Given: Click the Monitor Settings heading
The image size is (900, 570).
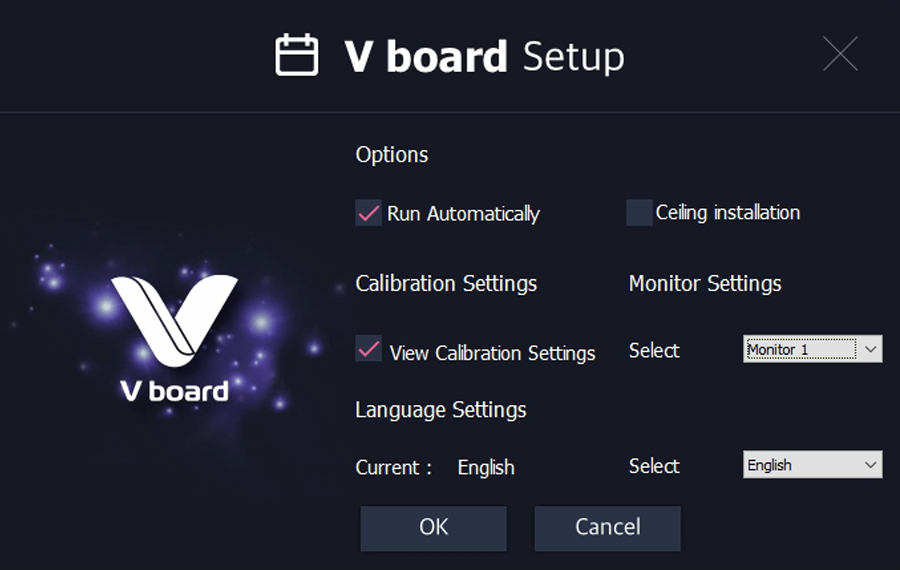Looking at the screenshot, I should (705, 284).
